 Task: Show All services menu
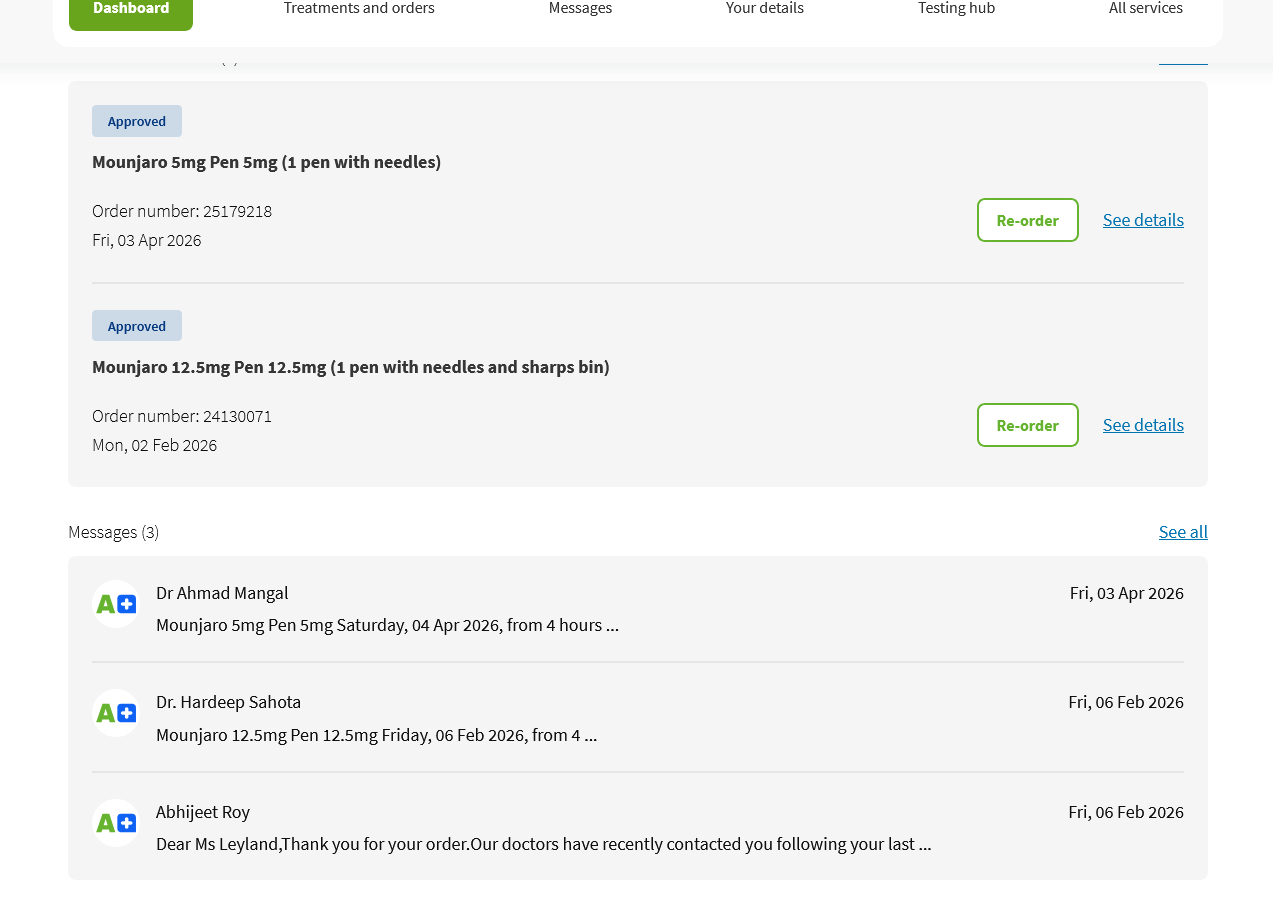[1145, 9]
